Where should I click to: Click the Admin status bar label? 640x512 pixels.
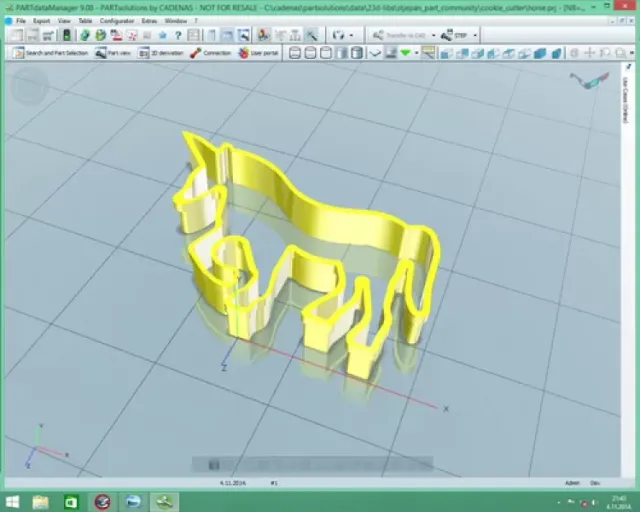572,483
